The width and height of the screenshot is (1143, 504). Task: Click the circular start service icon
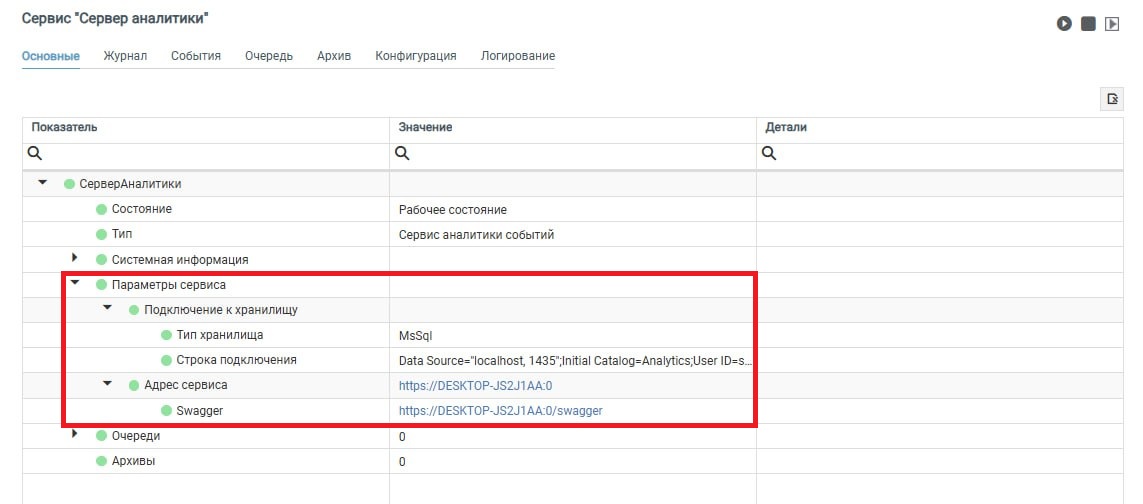point(1065,23)
